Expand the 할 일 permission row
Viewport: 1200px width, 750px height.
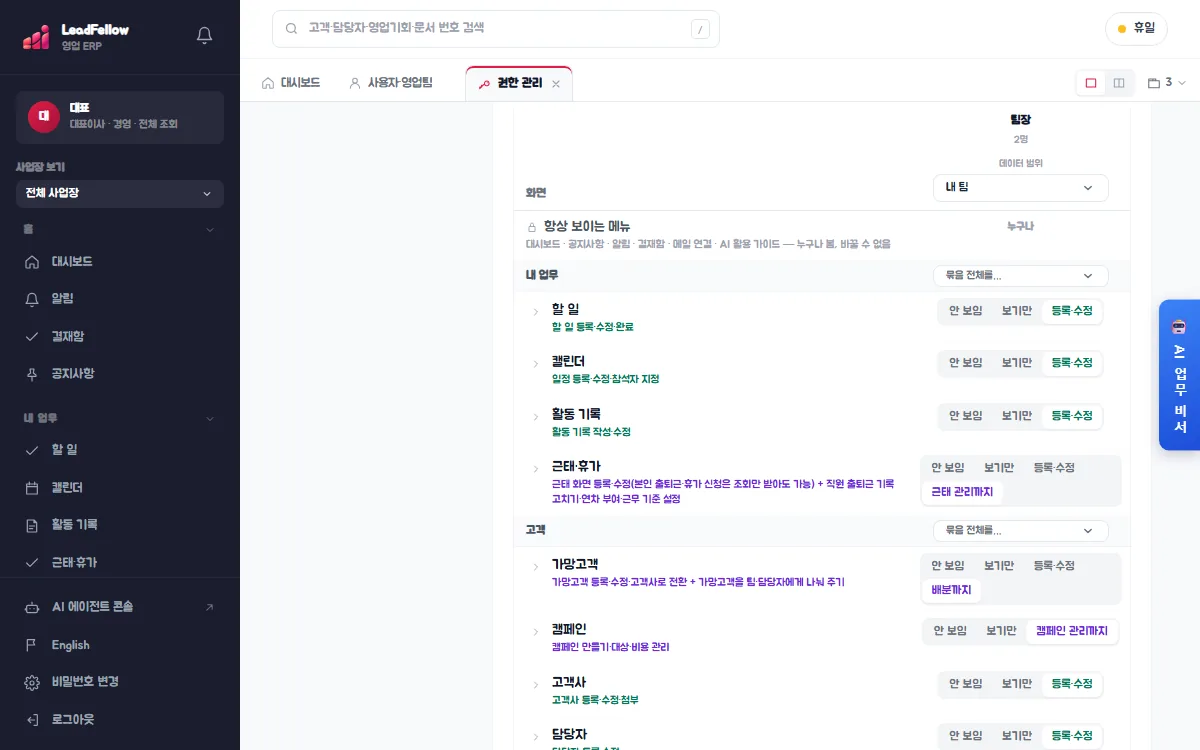point(536,312)
